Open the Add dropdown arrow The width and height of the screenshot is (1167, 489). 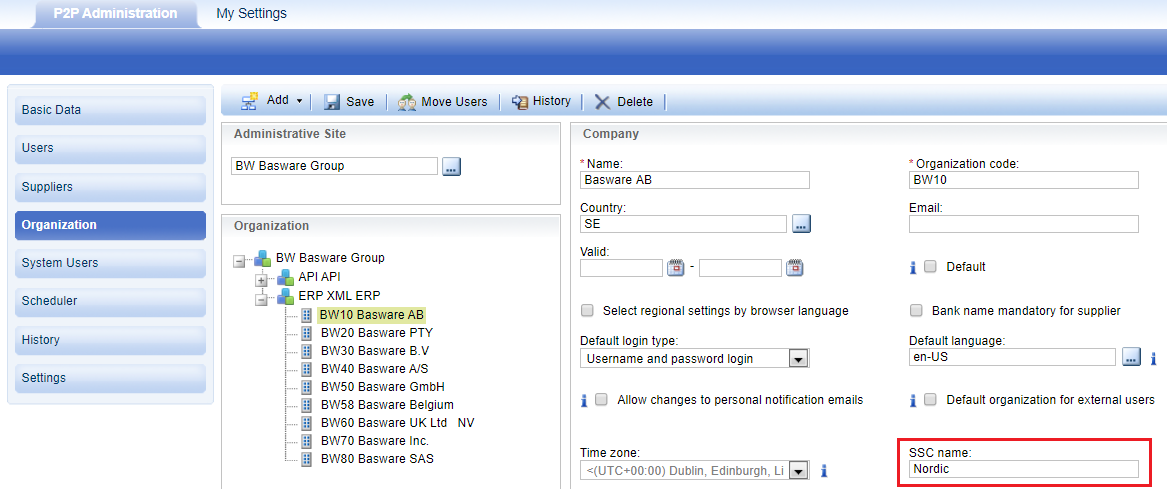(299, 101)
